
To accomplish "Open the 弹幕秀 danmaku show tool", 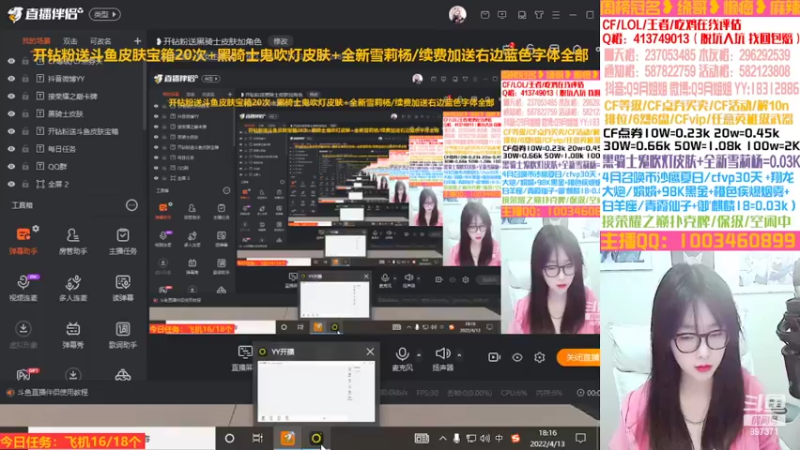I will [x=73, y=335].
